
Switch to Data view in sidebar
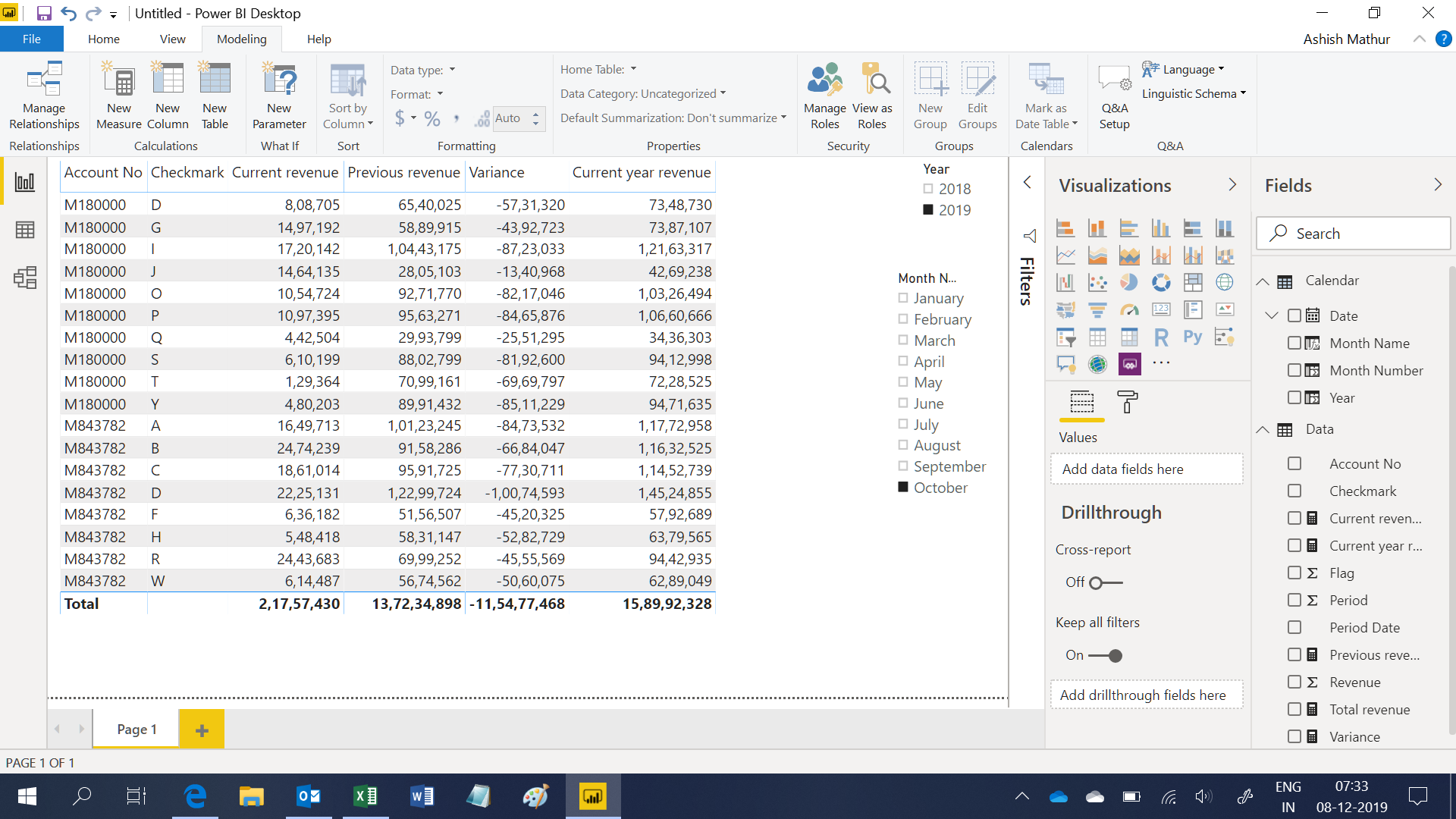pyautogui.click(x=25, y=230)
